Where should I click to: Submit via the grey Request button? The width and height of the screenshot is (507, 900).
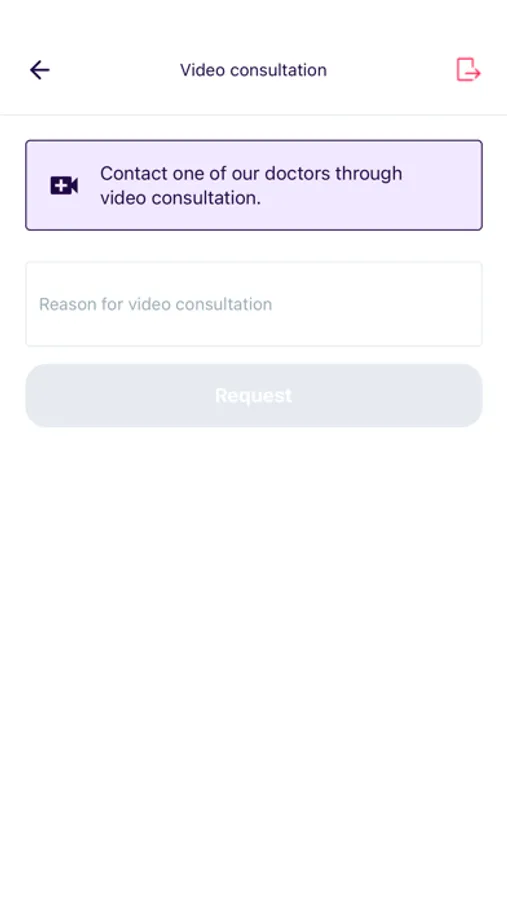click(x=254, y=395)
